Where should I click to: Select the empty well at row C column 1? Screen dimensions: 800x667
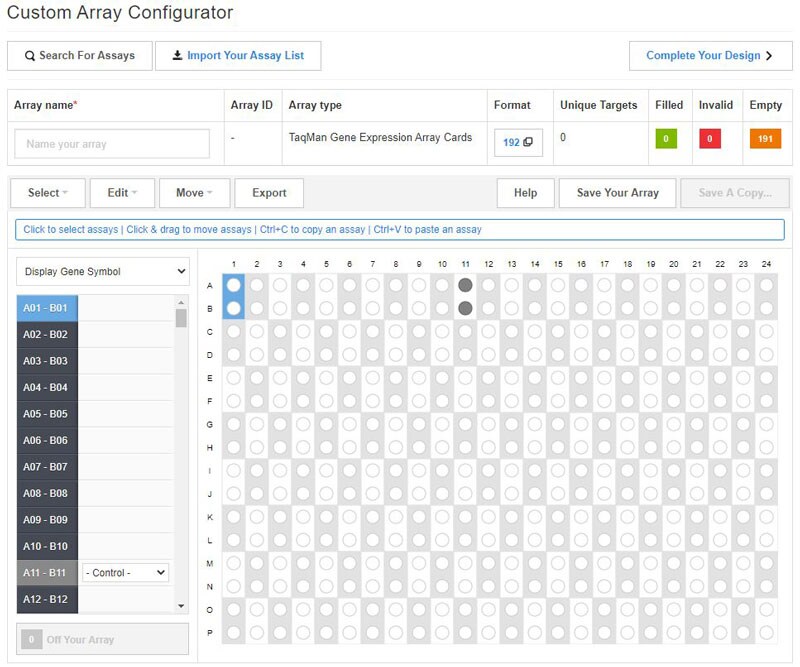click(233, 331)
